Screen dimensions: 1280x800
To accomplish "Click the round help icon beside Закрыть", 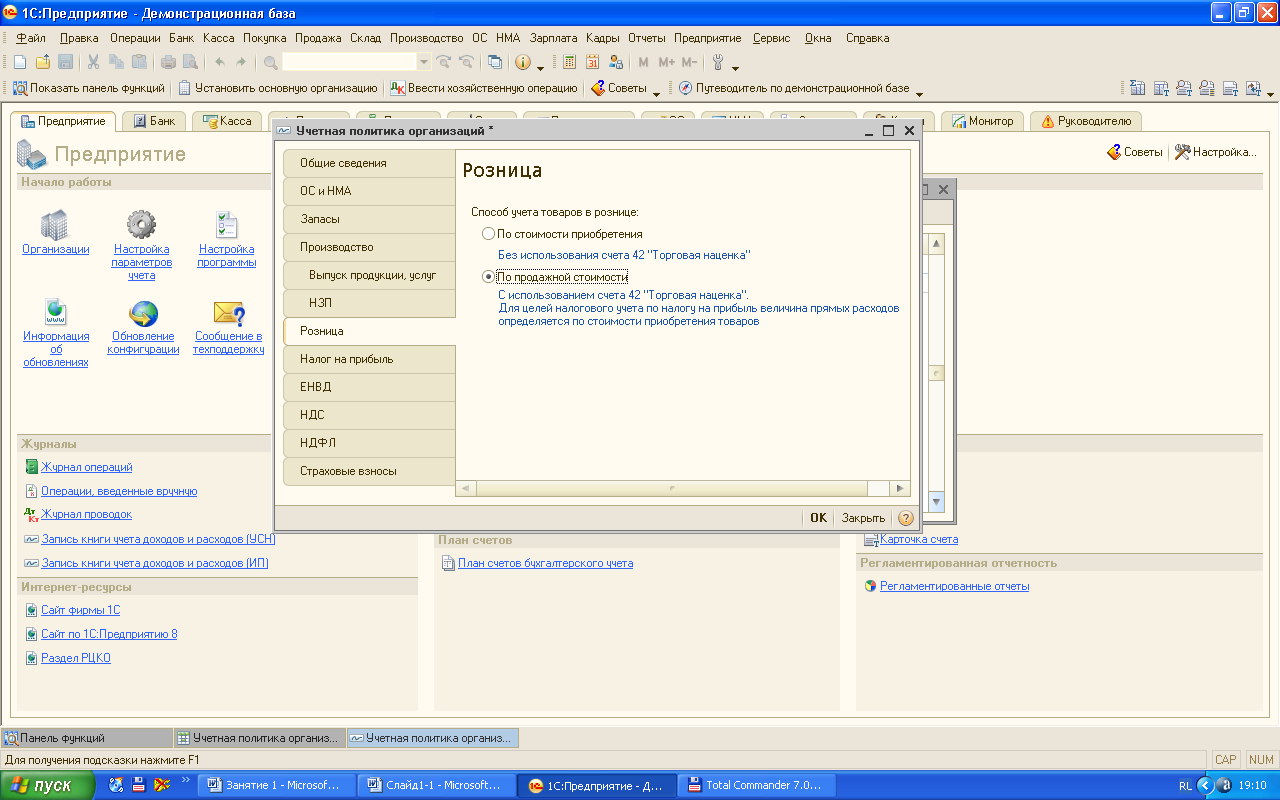I will tap(906, 518).
